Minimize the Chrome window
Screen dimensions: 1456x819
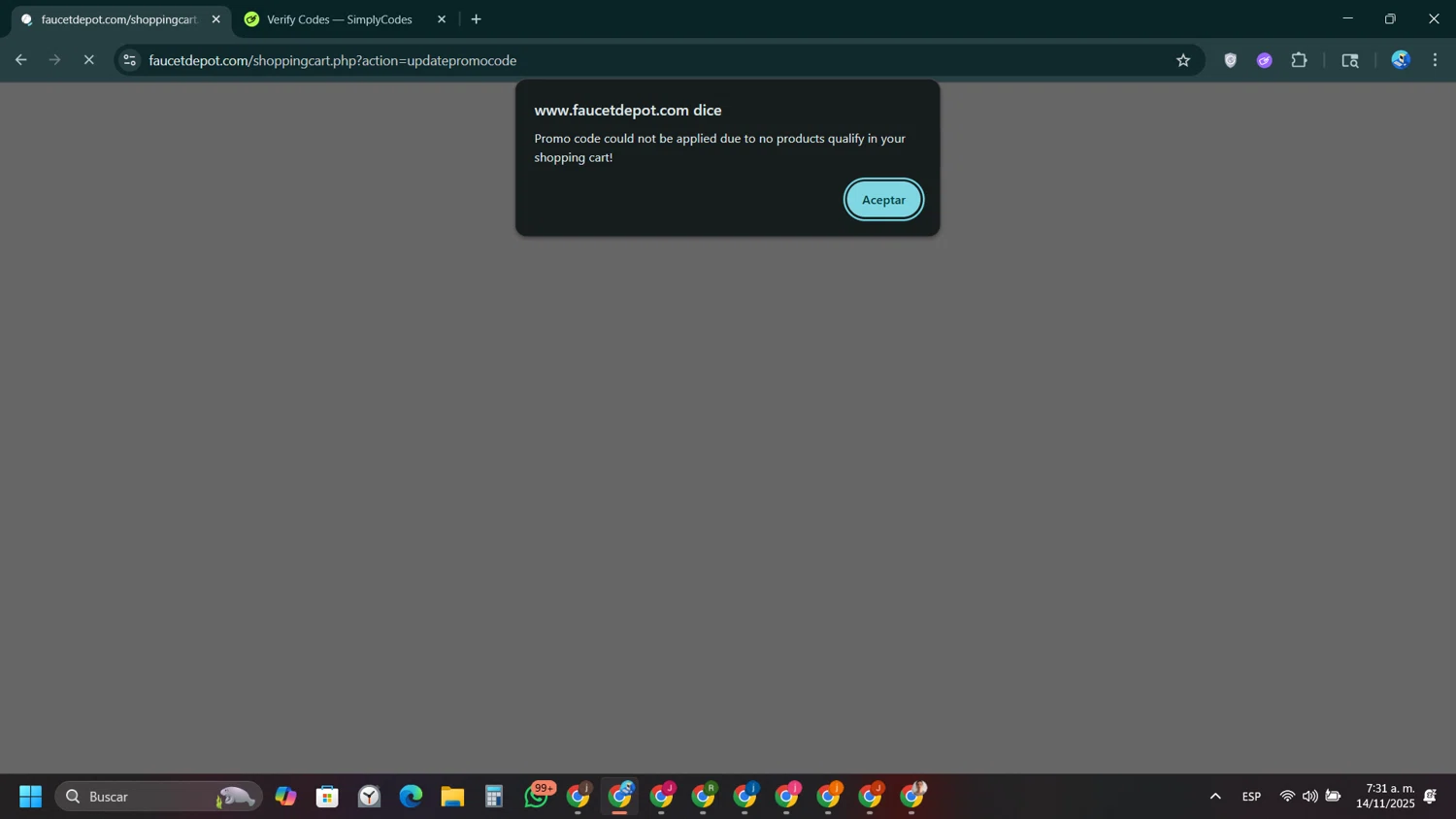tap(1347, 18)
